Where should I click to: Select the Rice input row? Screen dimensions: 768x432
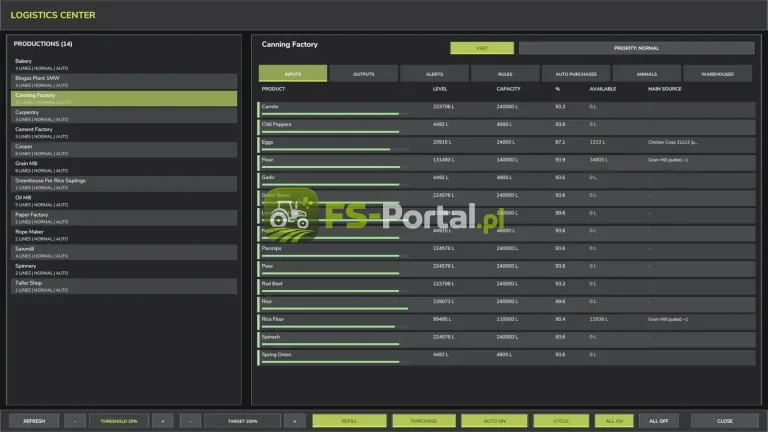506,304
